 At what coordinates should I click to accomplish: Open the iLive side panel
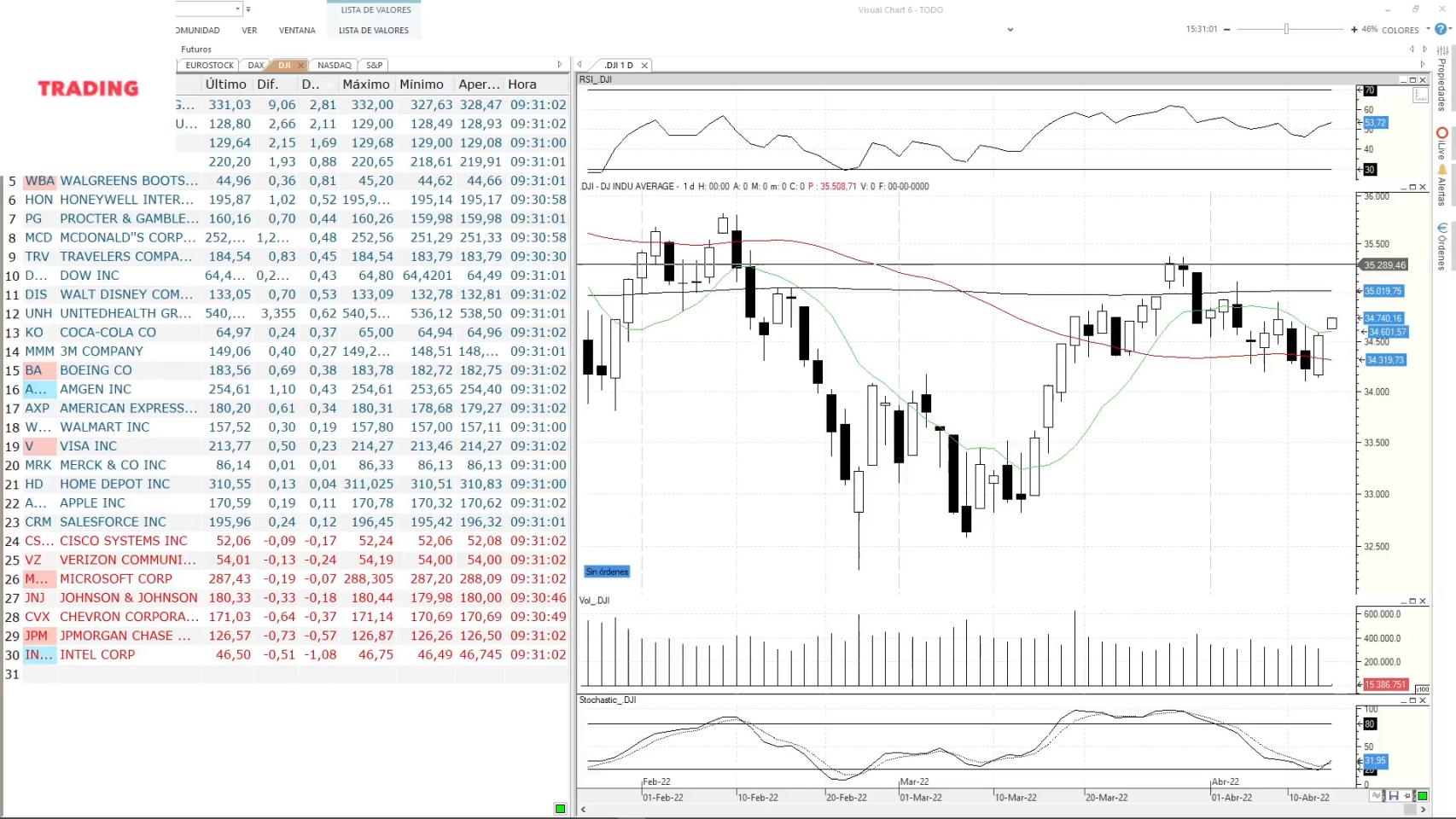[x=1441, y=143]
